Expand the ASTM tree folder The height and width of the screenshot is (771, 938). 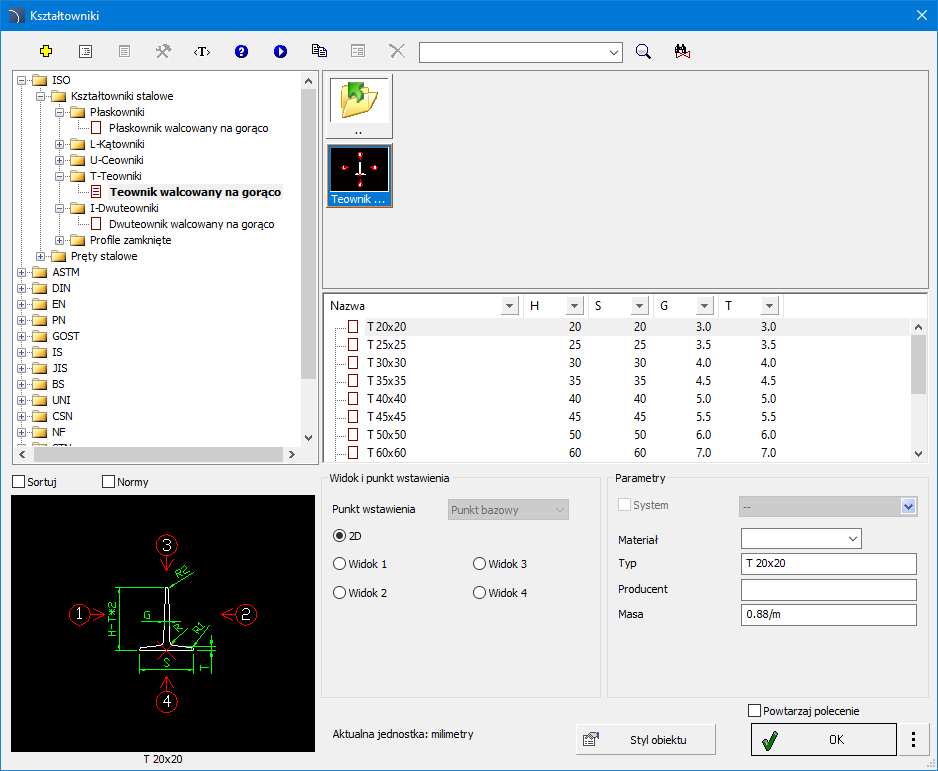[22, 272]
